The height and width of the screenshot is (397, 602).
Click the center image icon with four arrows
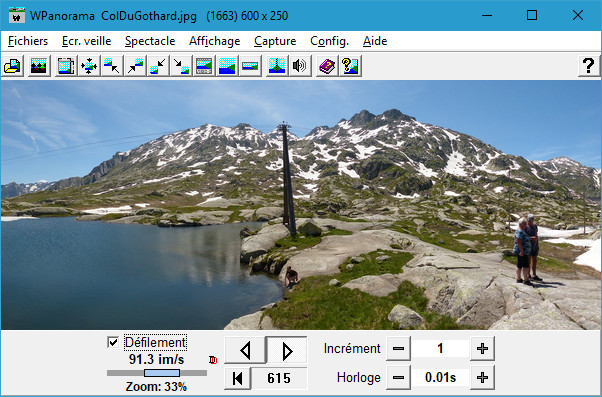pyautogui.click(x=89, y=66)
